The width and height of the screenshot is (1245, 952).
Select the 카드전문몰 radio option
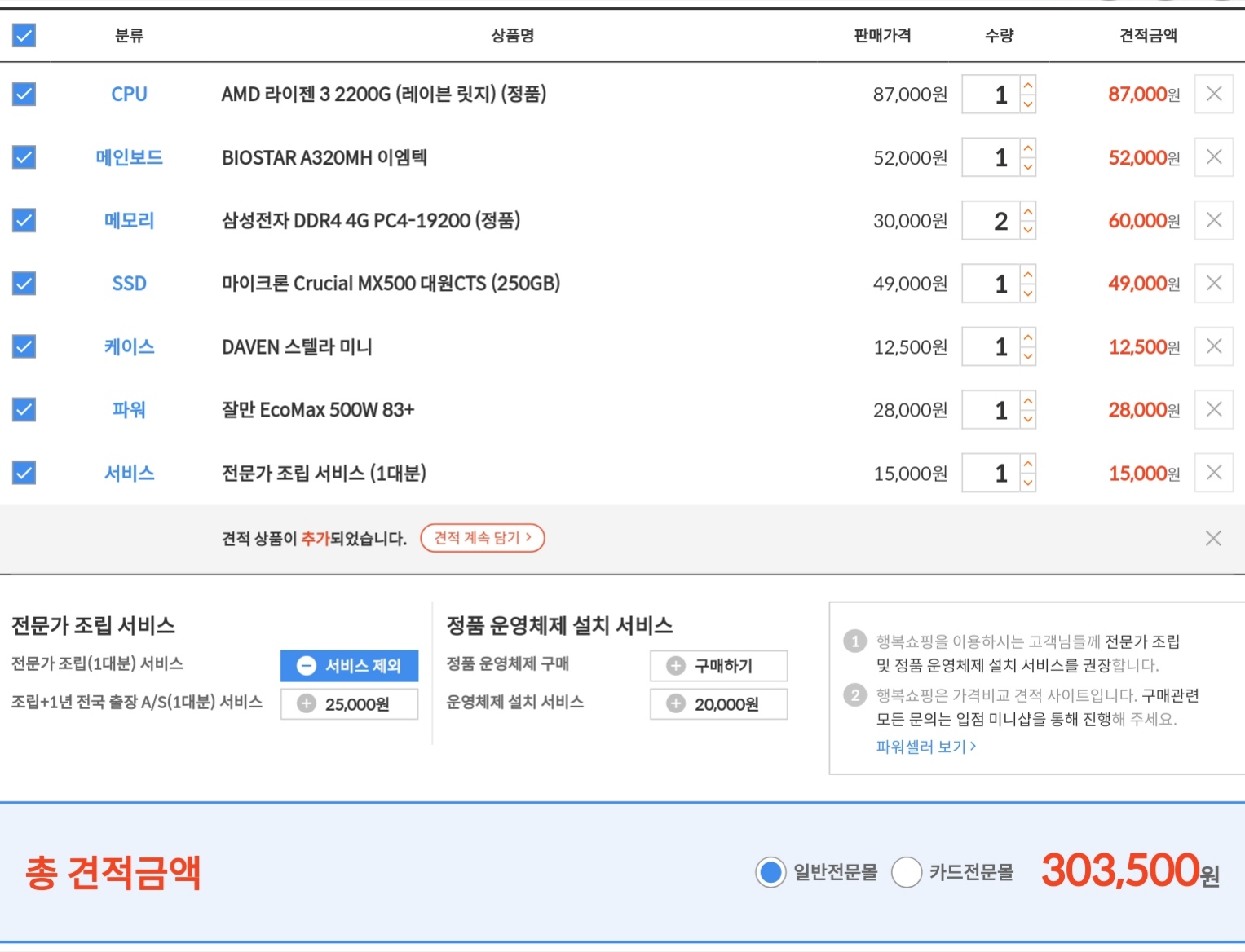pos(907,872)
